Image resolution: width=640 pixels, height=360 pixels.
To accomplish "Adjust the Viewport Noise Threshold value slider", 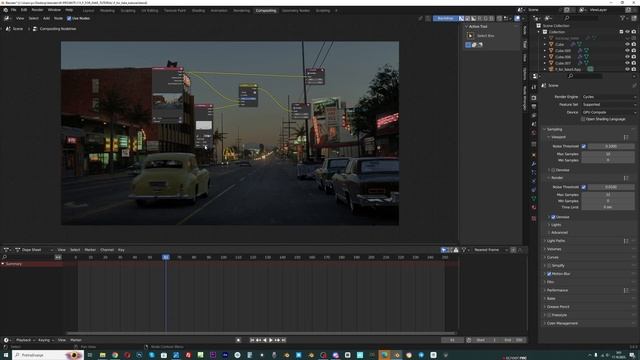I will click(x=611, y=146).
